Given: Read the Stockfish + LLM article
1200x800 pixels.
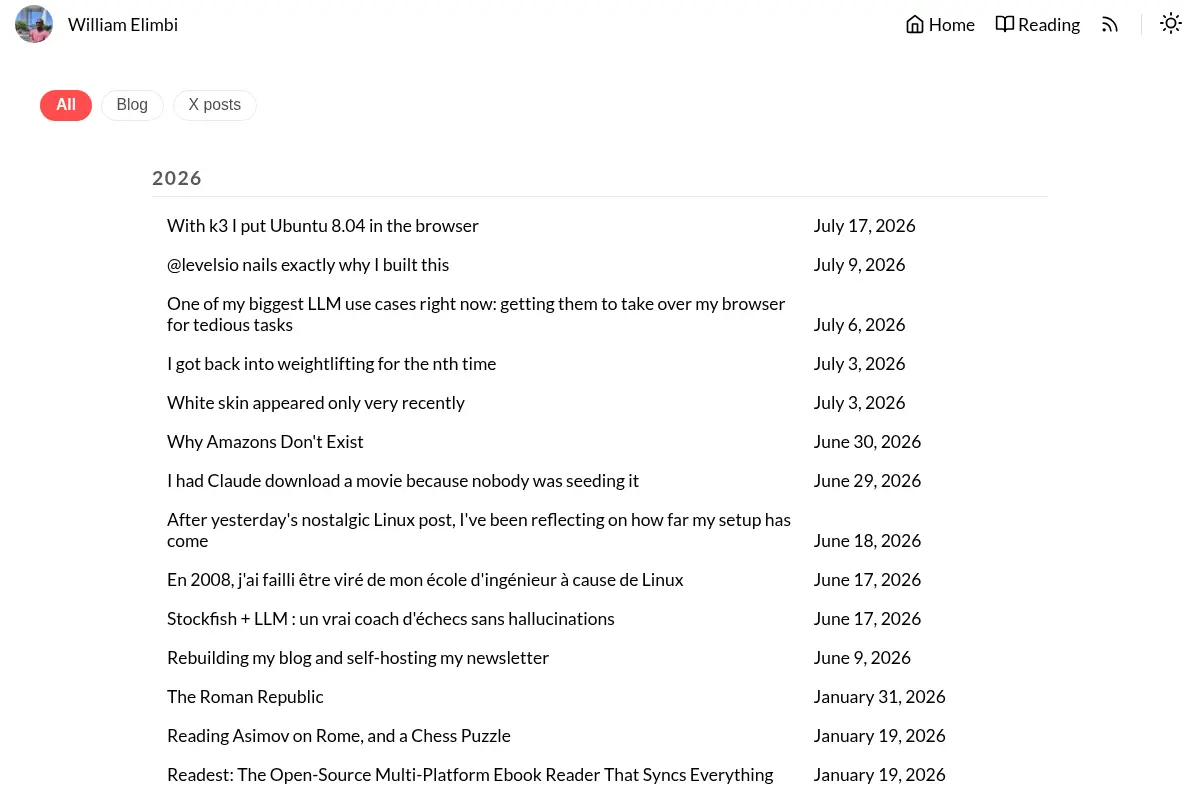Looking at the screenshot, I should (391, 619).
